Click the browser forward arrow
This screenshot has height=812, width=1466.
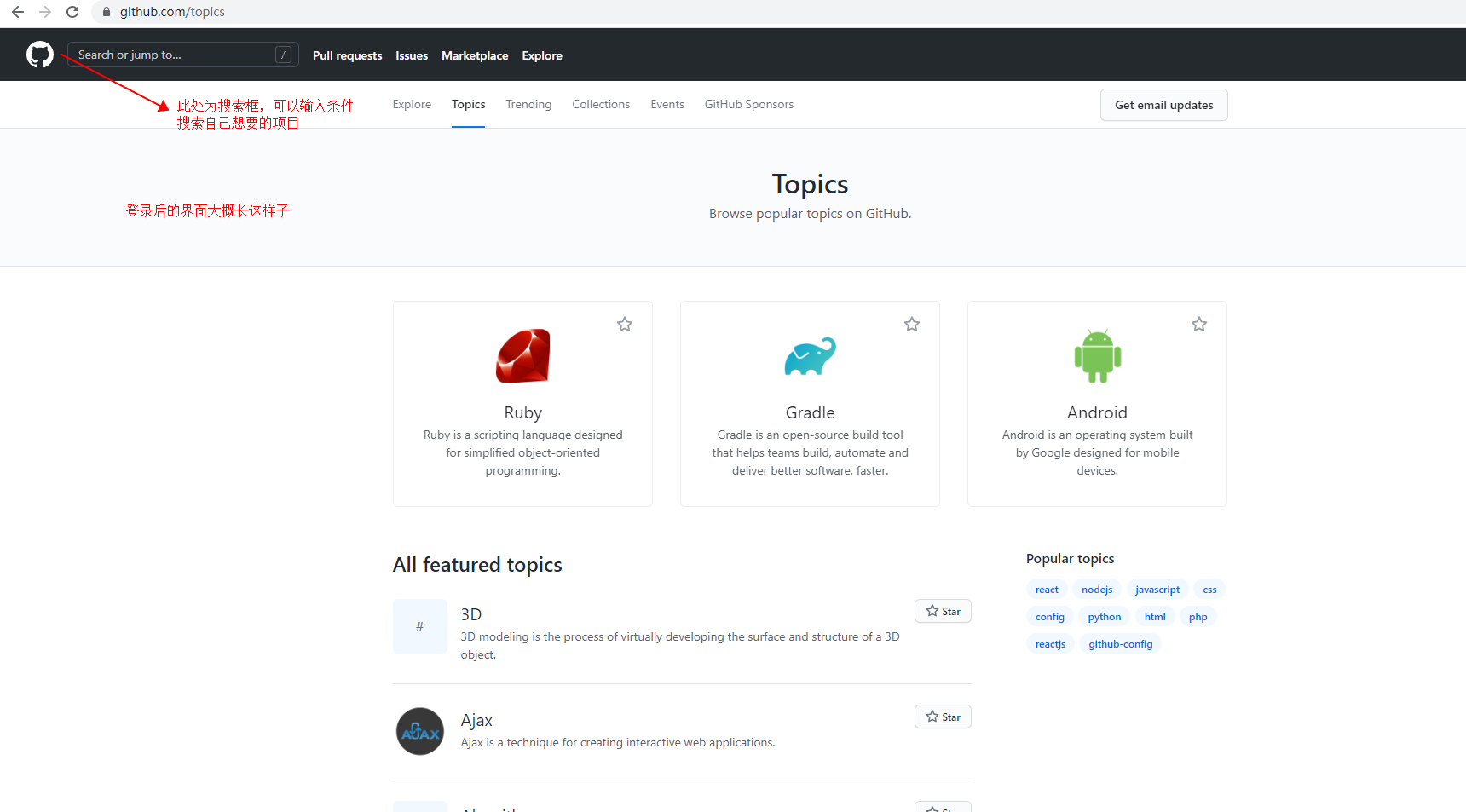45,12
